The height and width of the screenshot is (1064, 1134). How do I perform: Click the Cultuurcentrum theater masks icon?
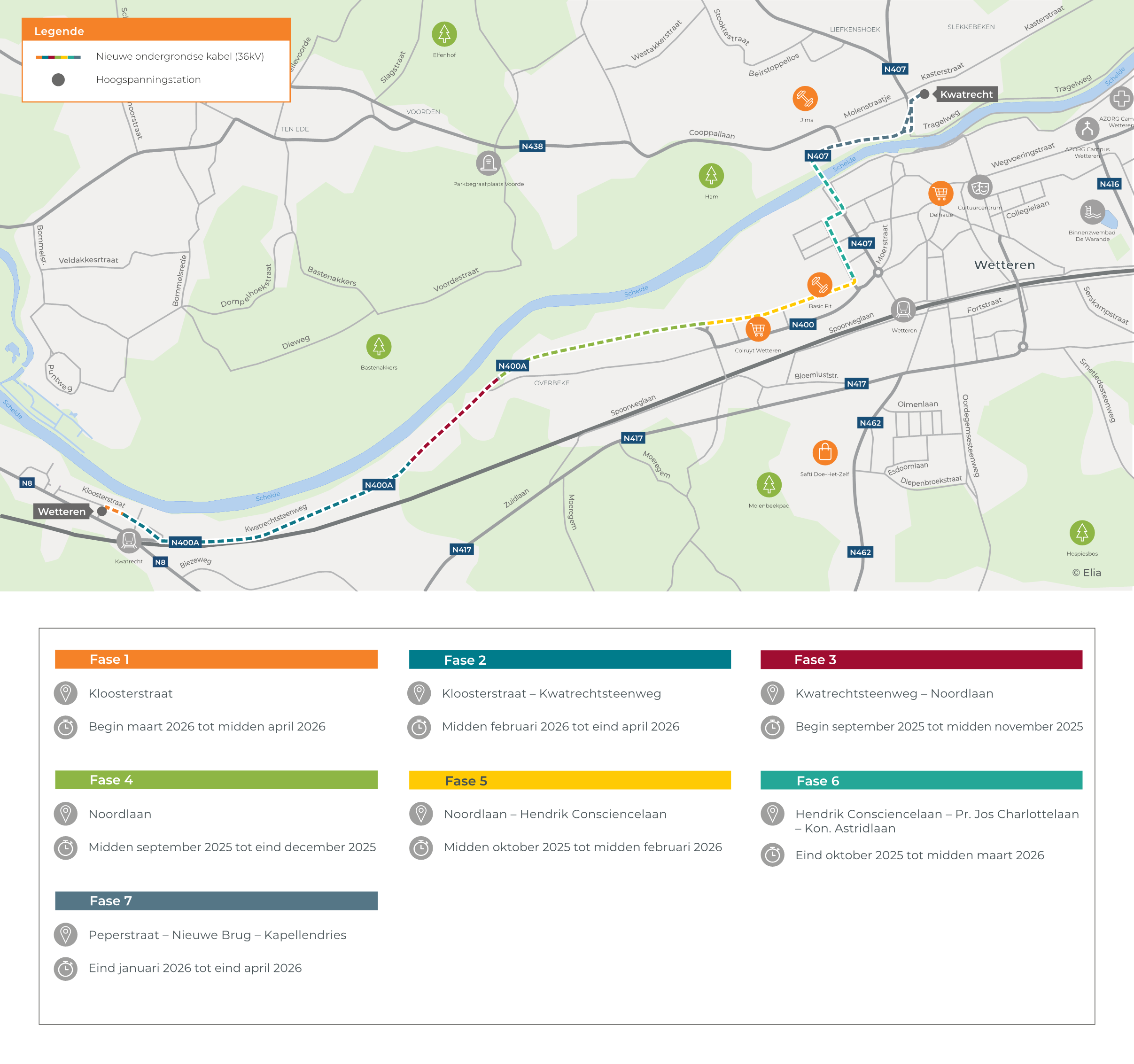pyautogui.click(x=980, y=187)
